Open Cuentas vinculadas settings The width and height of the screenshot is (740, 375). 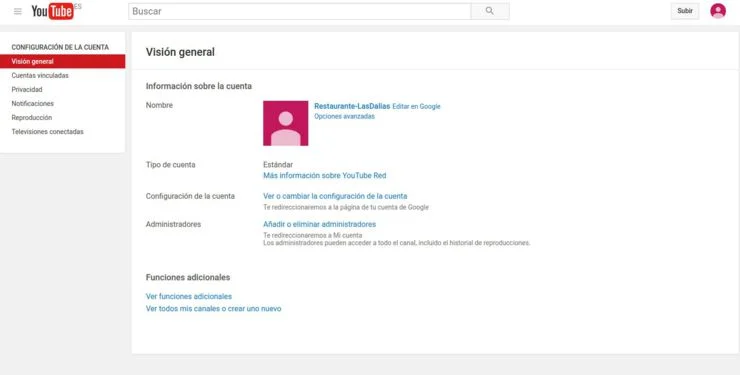click(x=40, y=75)
